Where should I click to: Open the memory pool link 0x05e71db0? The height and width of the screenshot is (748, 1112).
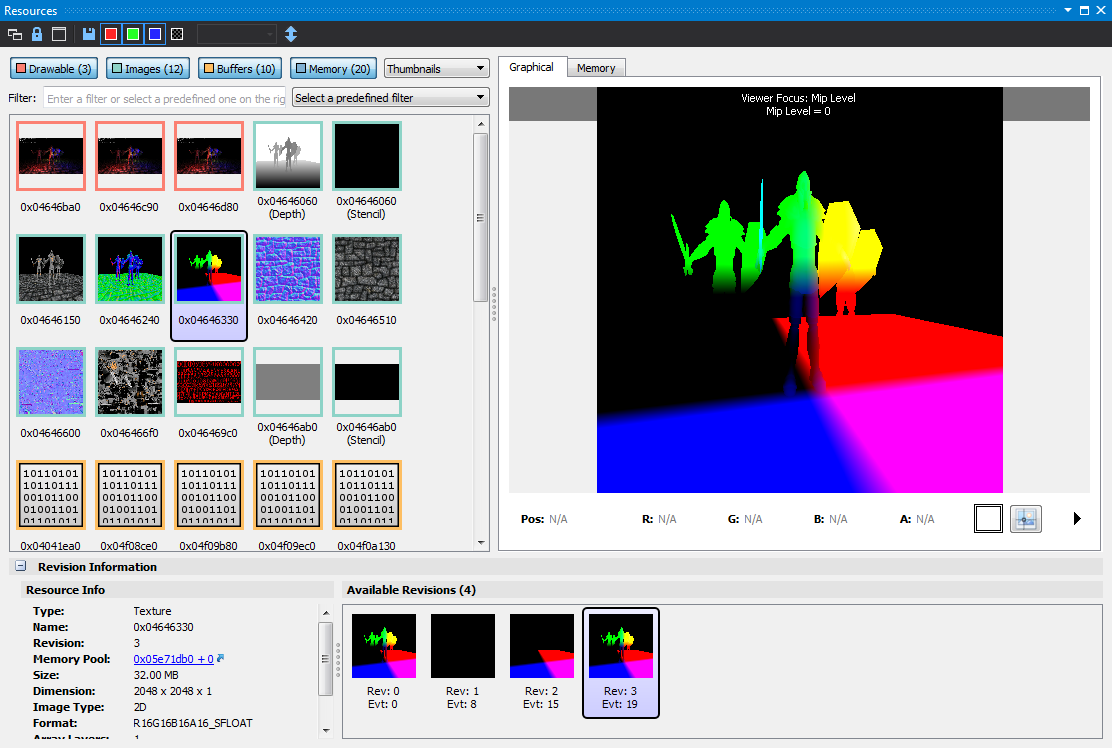(x=173, y=659)
